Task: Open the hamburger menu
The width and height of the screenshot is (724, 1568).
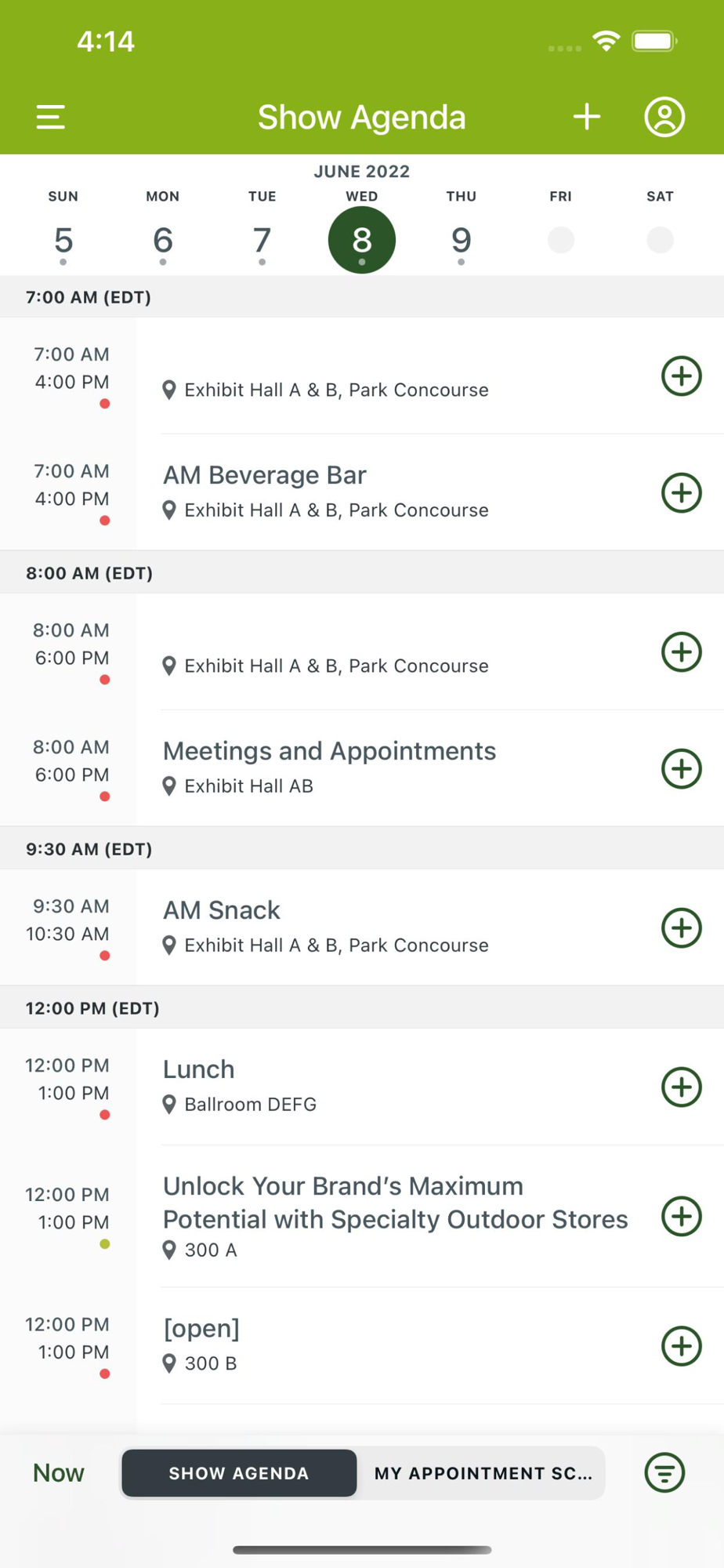Action: pyautogui.click(x=51, y=118)
